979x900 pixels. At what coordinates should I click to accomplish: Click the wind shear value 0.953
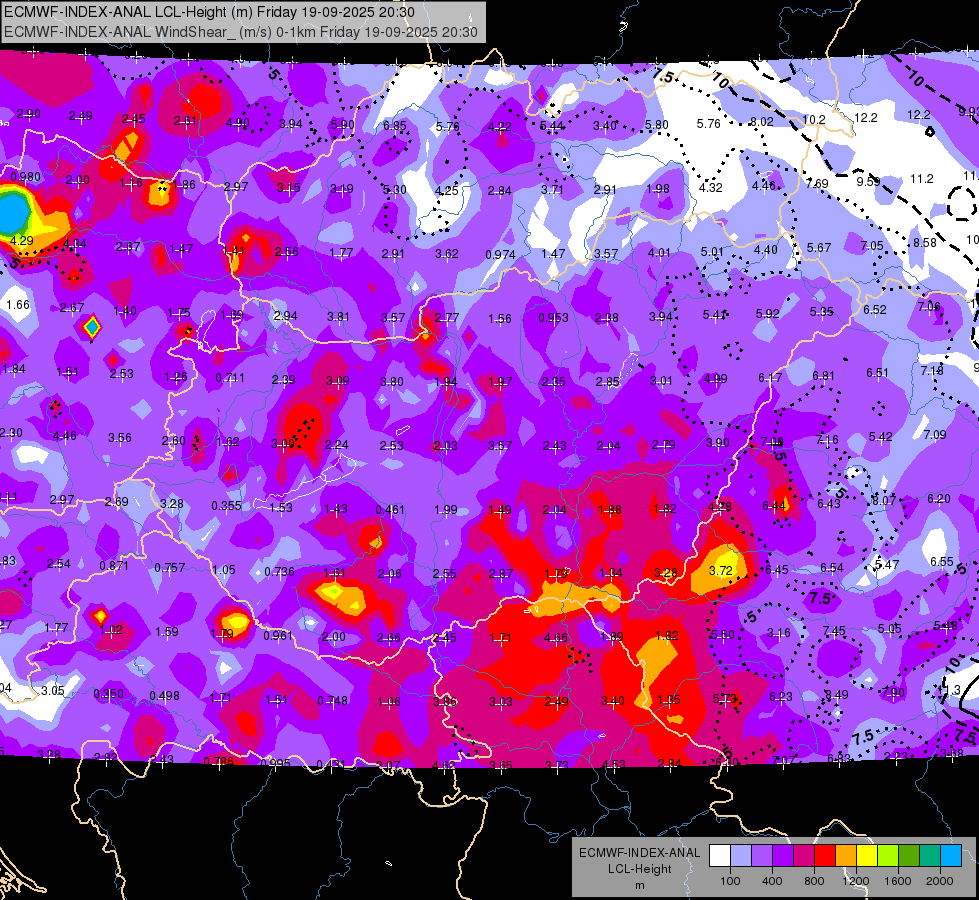pos(553,317)
